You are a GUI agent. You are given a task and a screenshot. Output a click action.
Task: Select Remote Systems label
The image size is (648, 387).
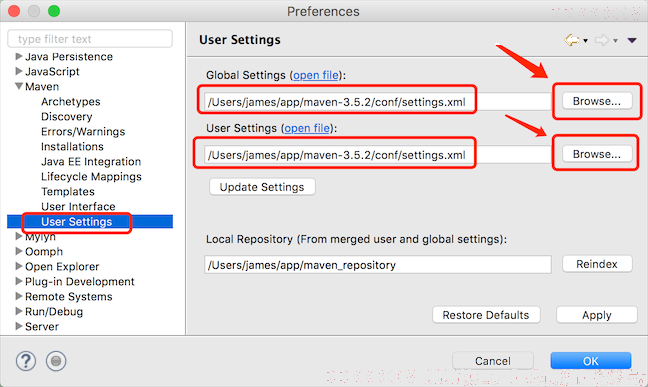[69, 296]
